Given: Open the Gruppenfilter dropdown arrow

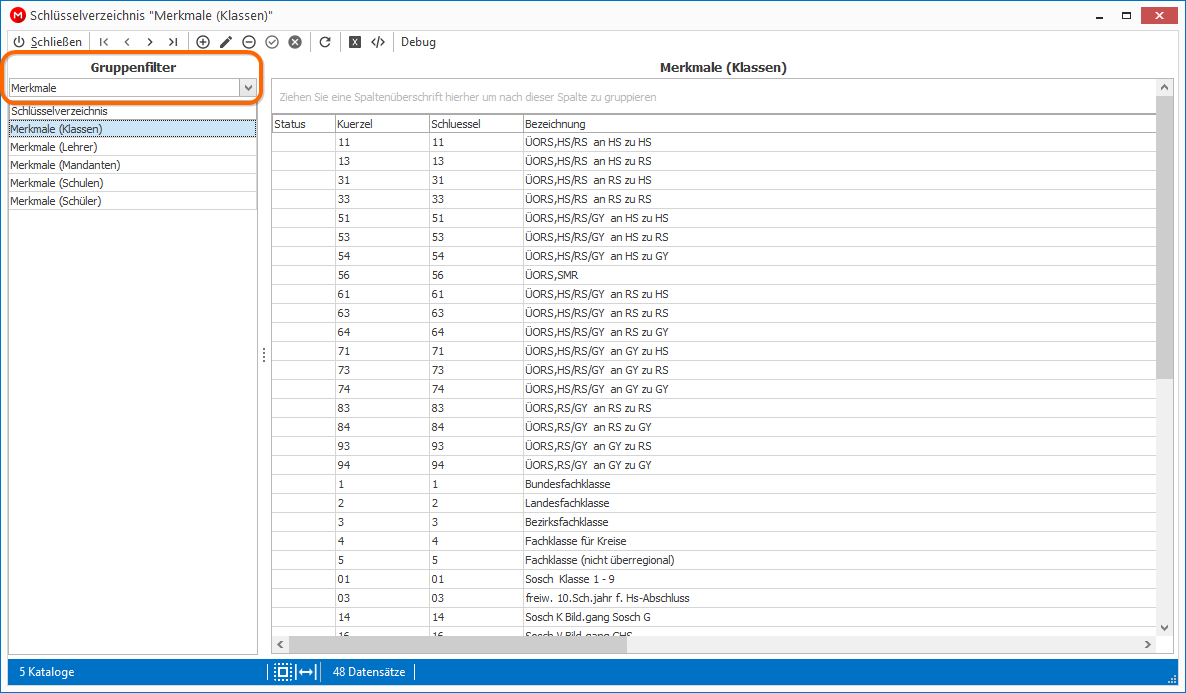Looking at the screenshot, I should 248,88.
